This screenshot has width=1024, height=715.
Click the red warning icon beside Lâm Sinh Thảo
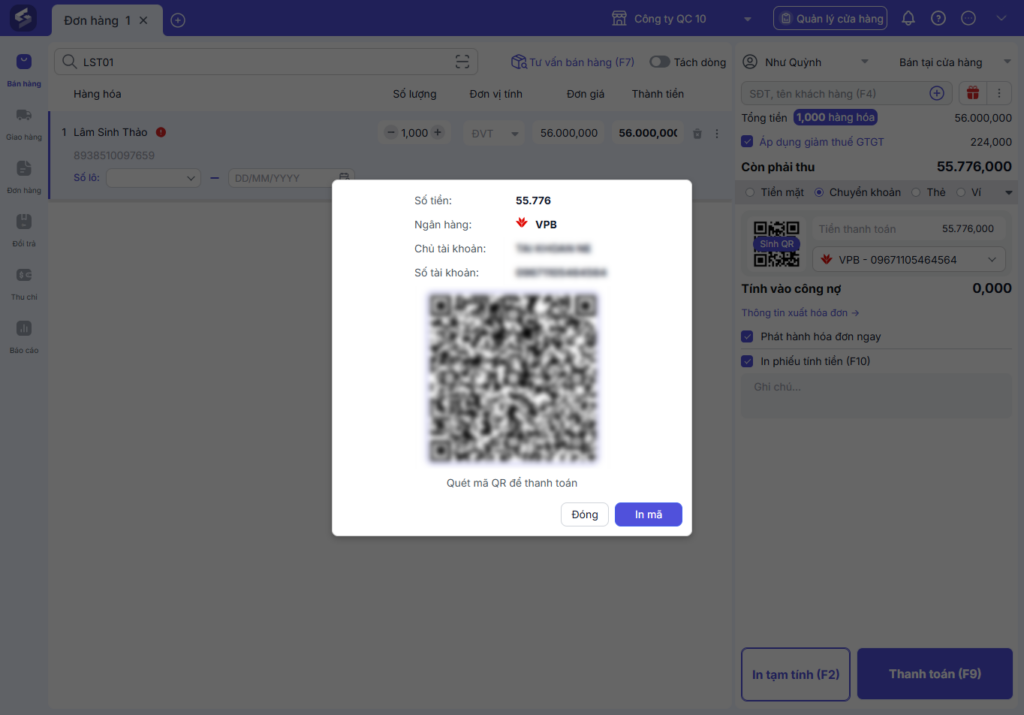tap(161, 132)
